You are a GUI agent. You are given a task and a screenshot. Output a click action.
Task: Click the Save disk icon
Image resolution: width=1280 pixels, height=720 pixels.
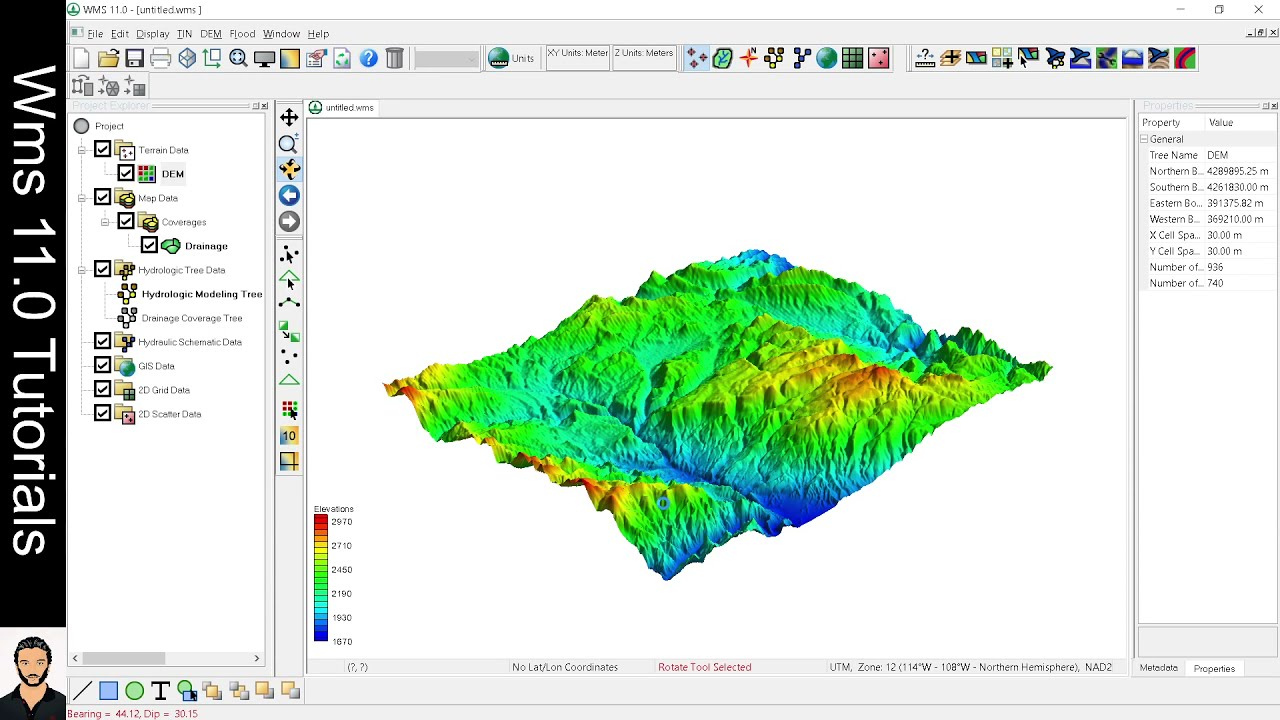pos(135,59)
